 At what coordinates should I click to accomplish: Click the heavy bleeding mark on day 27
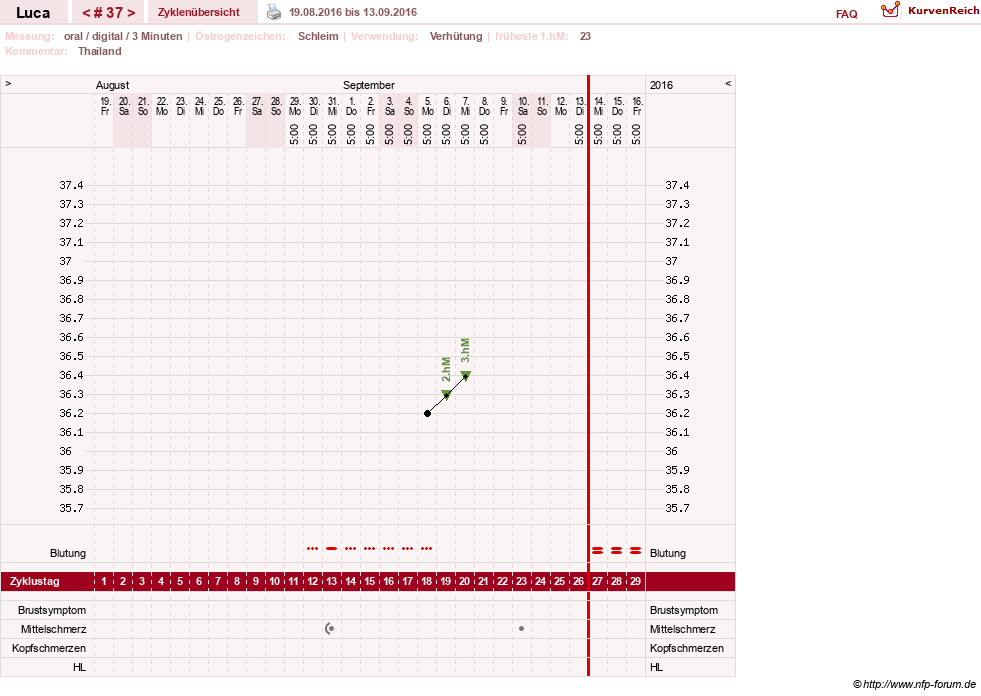pyautogui.click(x=597, y=550)
